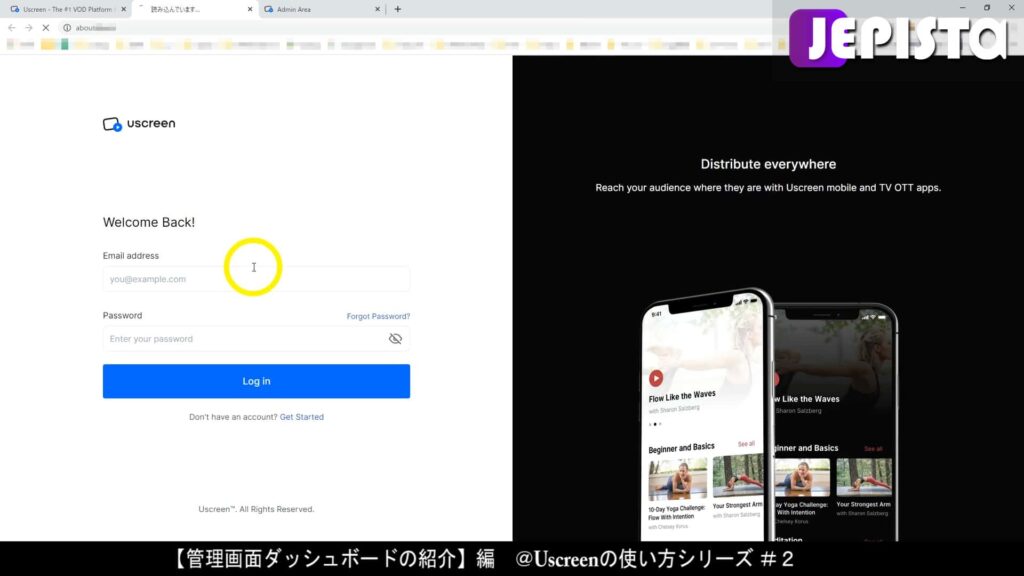Click See all beside Beginner and Basics on front phone
This screenshot has height=576, width=1024.
(x=746, y=444)
